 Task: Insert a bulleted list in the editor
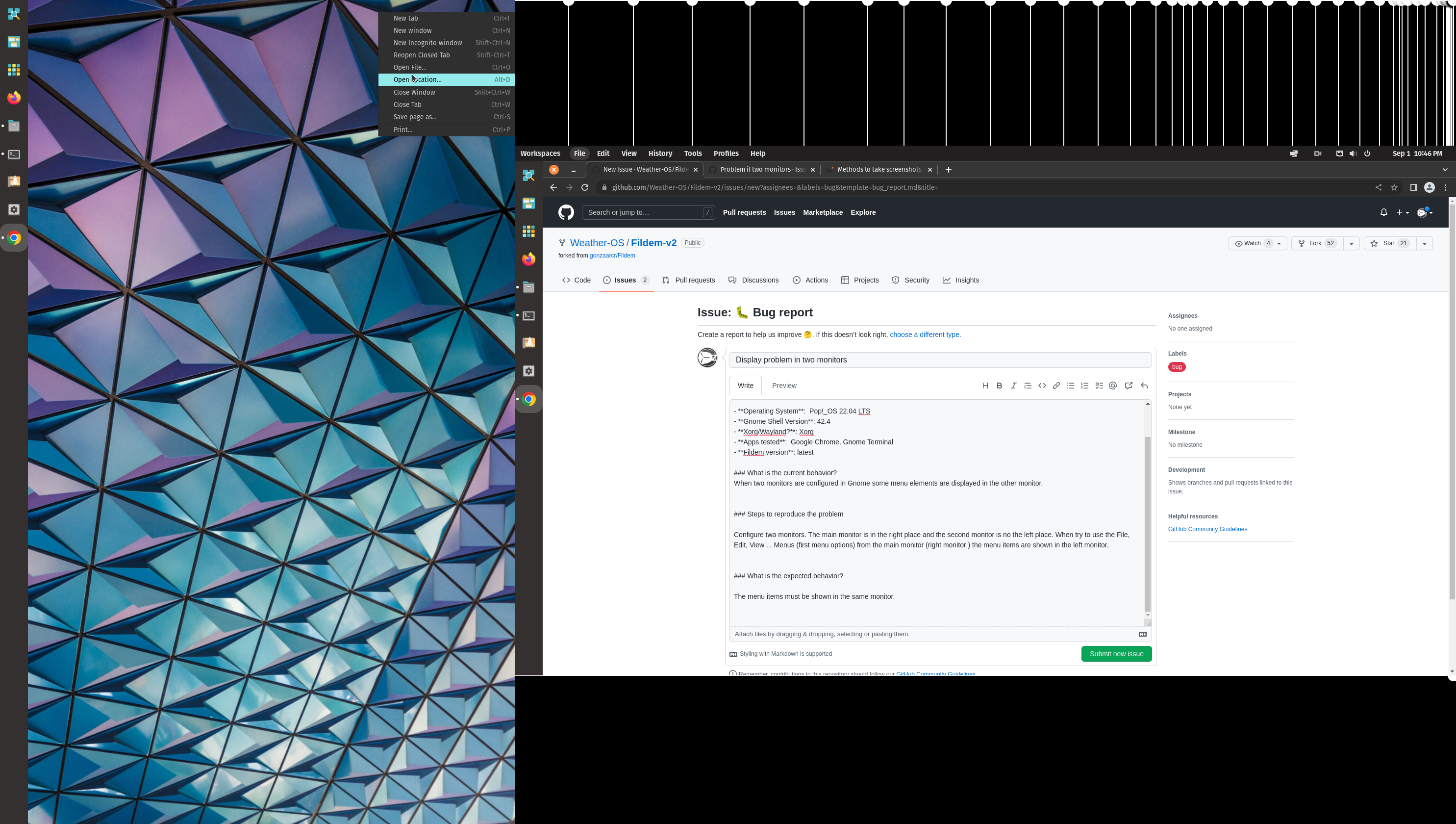[1070, 386]
